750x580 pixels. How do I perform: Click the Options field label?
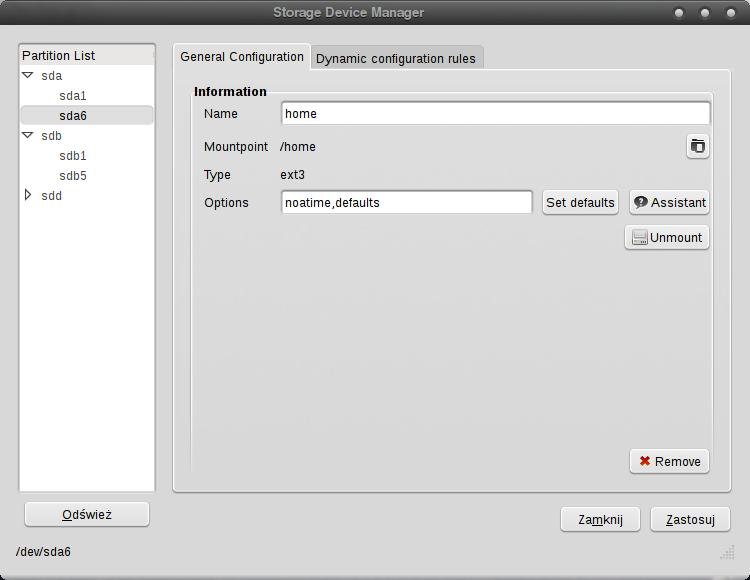226,203
